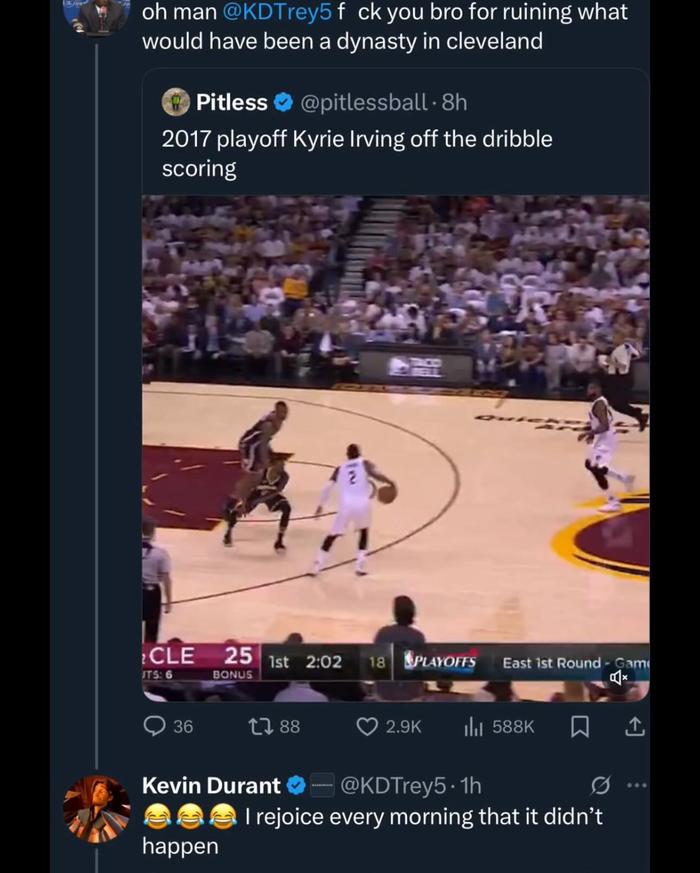The width and height of the screenshot is (700, 873).
Task: View analytics via the bar chart icon
Action: (x=473, y=726)
